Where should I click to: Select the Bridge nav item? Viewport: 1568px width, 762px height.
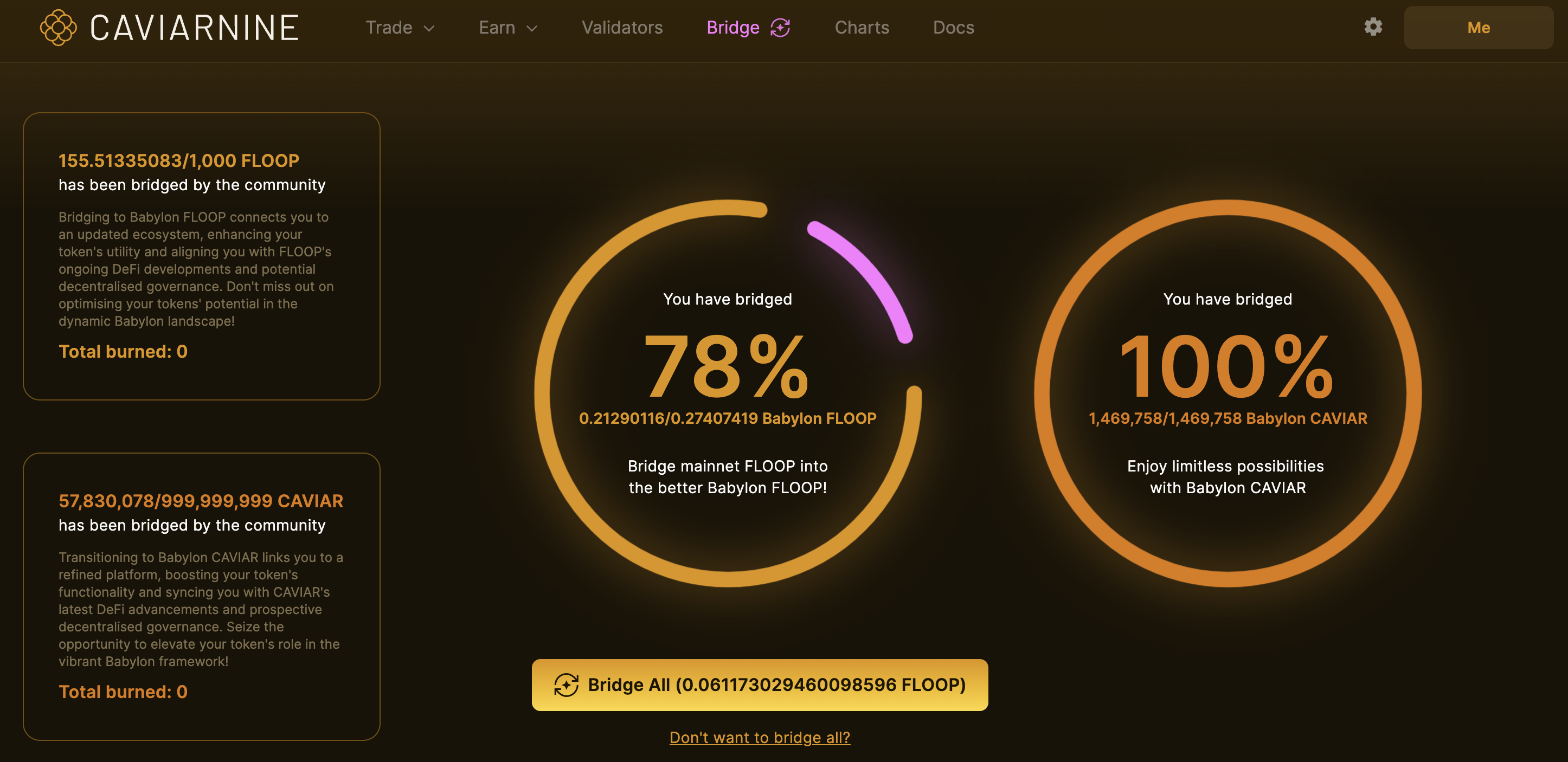733,28
